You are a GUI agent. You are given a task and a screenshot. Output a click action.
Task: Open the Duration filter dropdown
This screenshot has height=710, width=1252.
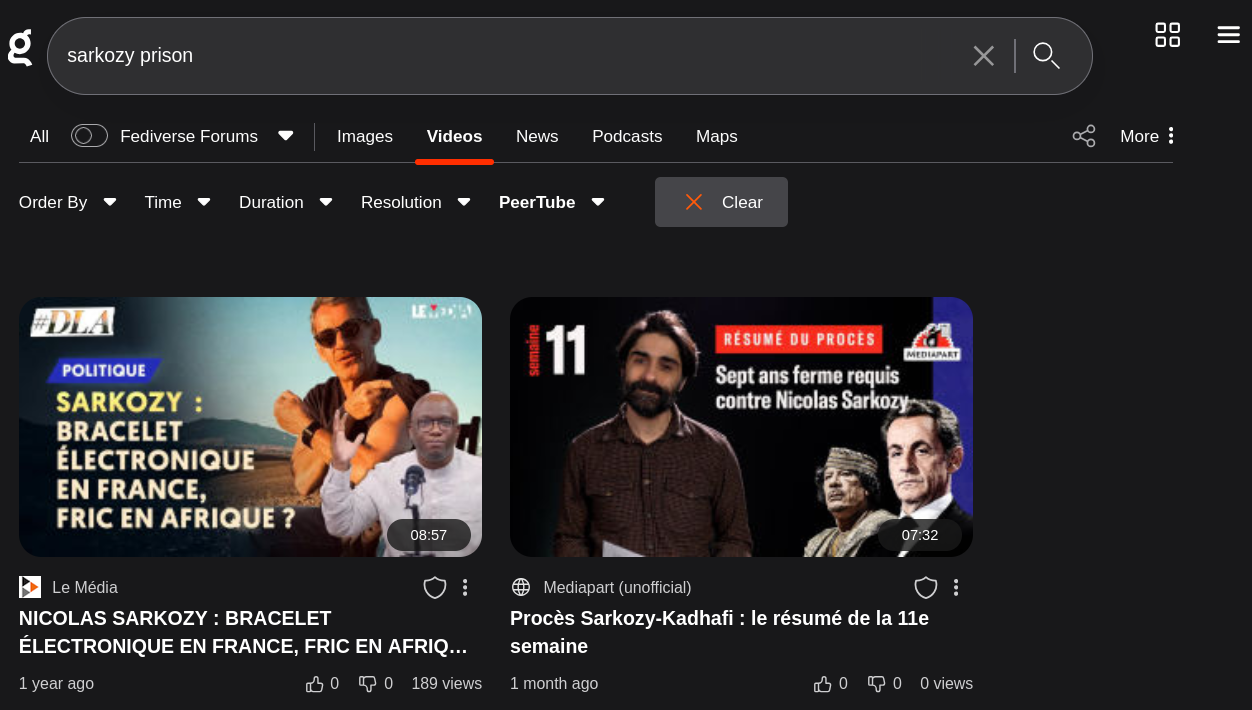click(285, 202)
